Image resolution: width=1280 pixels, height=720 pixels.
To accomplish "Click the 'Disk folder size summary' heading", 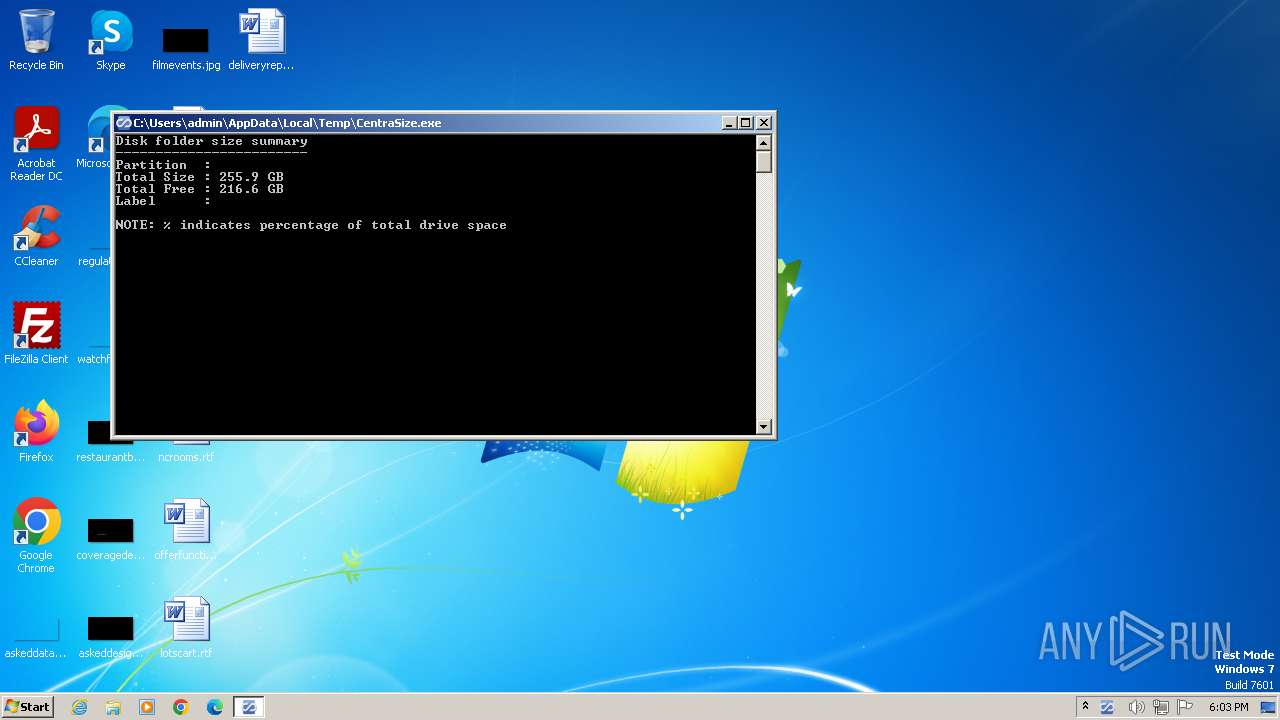I will click(211, 141).
